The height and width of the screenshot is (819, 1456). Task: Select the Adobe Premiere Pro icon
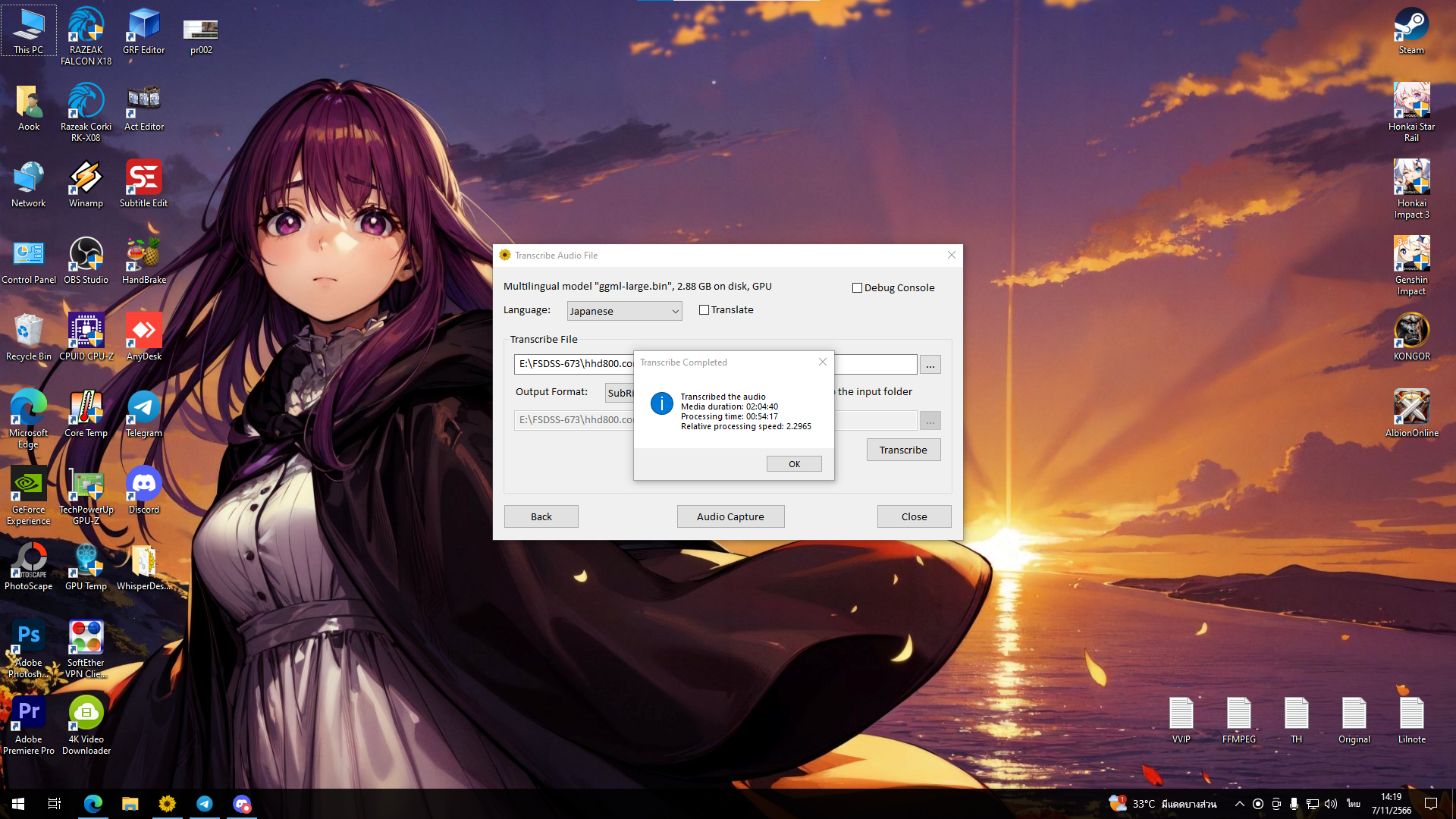tap(29, 725)
